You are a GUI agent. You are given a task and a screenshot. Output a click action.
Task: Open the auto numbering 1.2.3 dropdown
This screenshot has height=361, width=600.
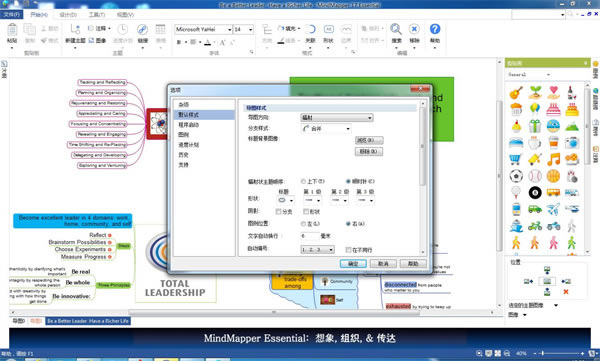[317, 250]
